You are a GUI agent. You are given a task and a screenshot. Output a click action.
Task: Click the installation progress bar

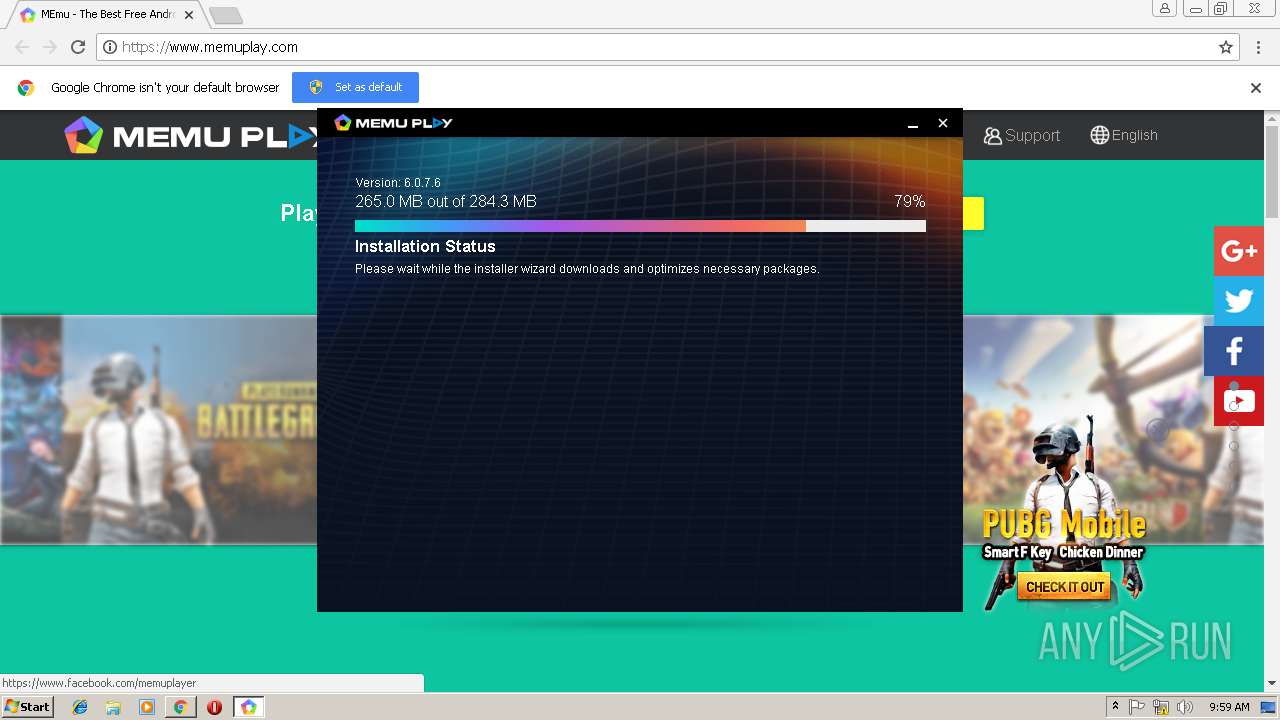(x=640, y=226)
